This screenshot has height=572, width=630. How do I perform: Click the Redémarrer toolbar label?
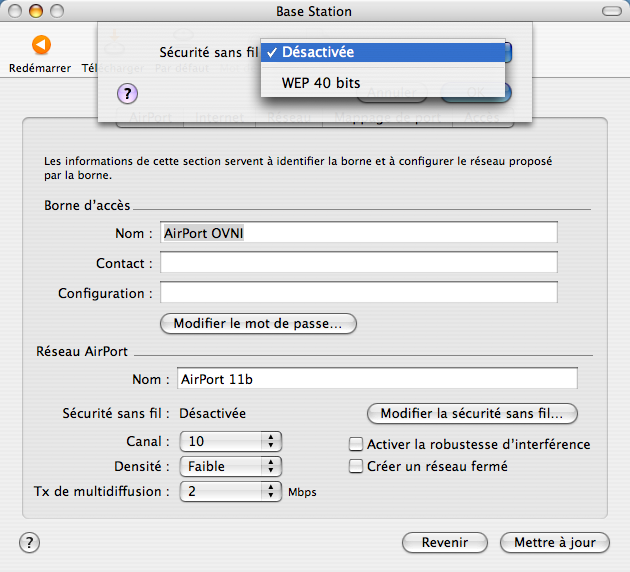(x=40, y=68)
